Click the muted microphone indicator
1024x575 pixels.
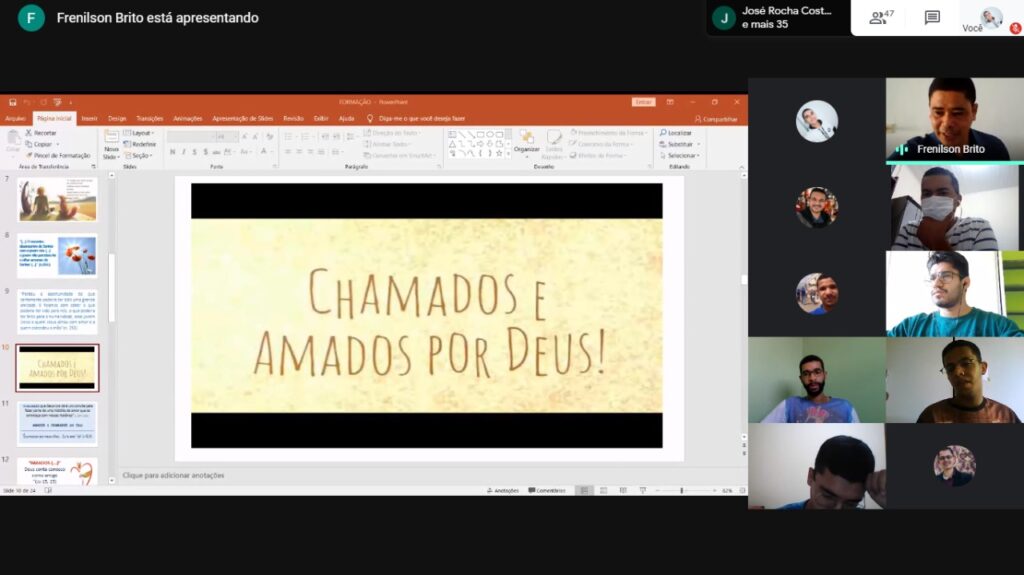(1015, 29)
